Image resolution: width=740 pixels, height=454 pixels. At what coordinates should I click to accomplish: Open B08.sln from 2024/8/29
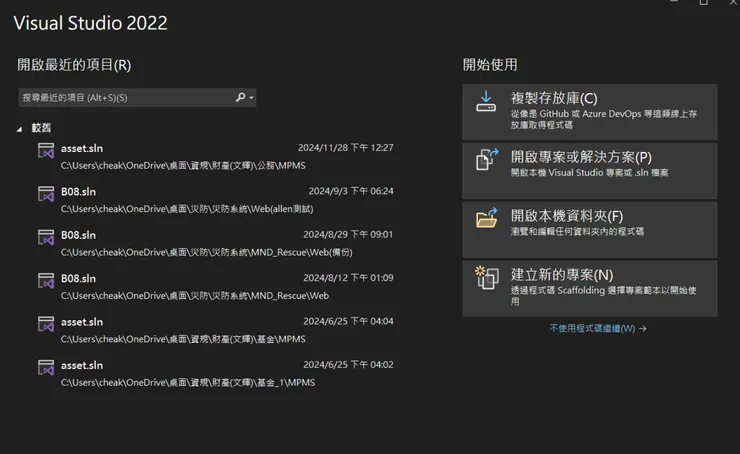coord(215,243)
